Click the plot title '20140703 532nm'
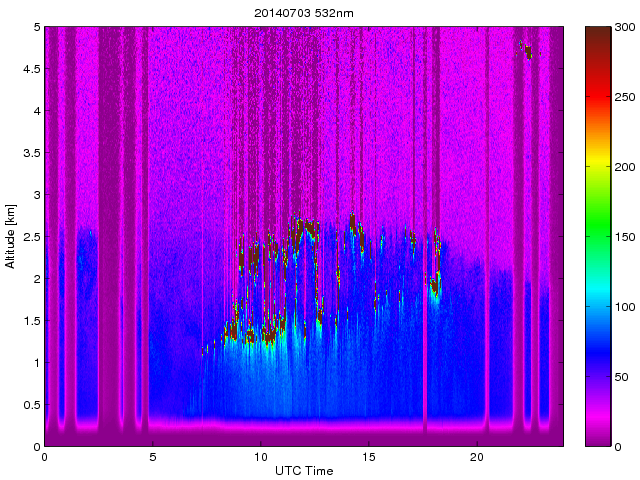This screenshot has width=640, height=480. (304, 13)
